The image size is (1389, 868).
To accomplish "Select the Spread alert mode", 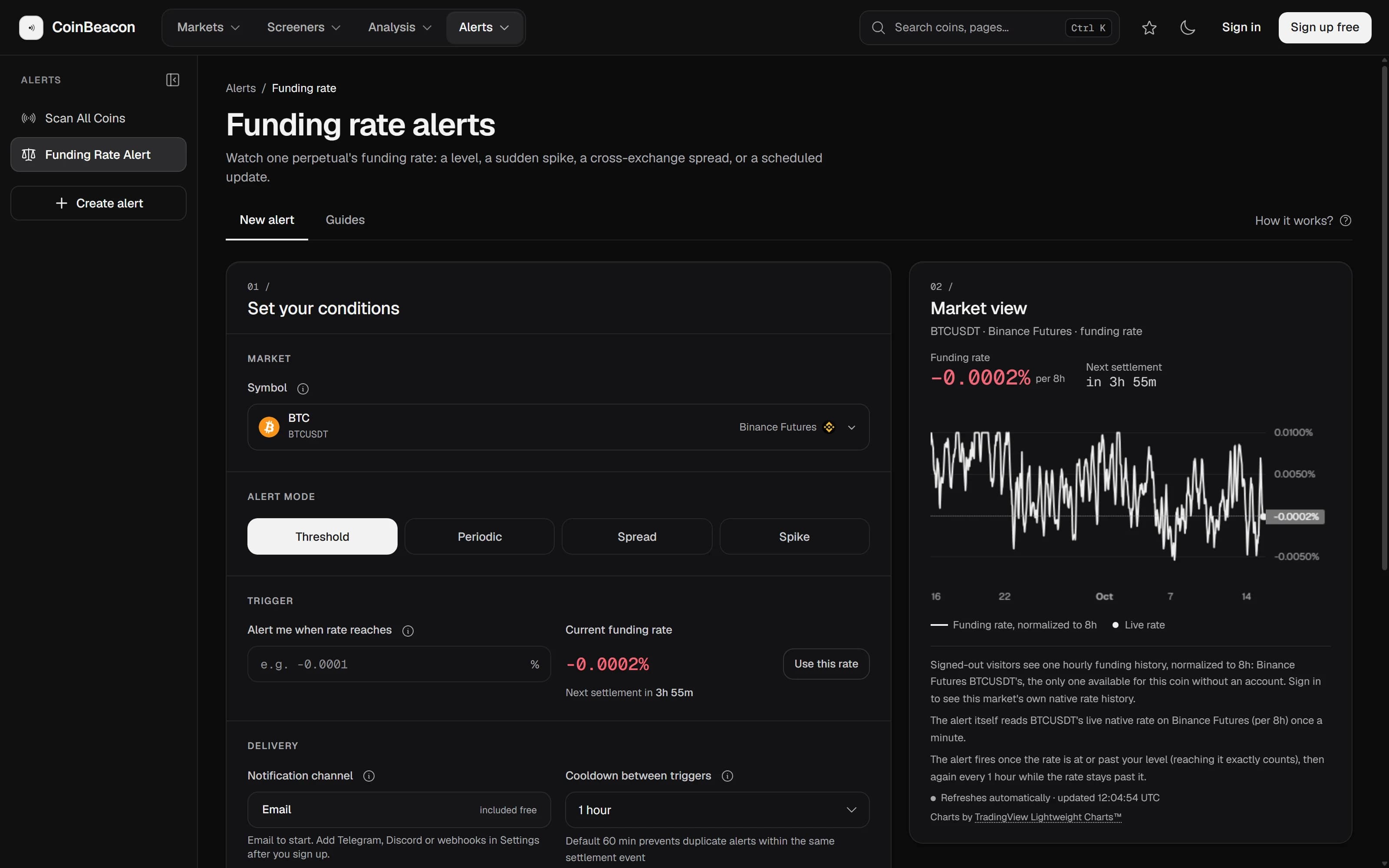I will click(x=636, y=536).
